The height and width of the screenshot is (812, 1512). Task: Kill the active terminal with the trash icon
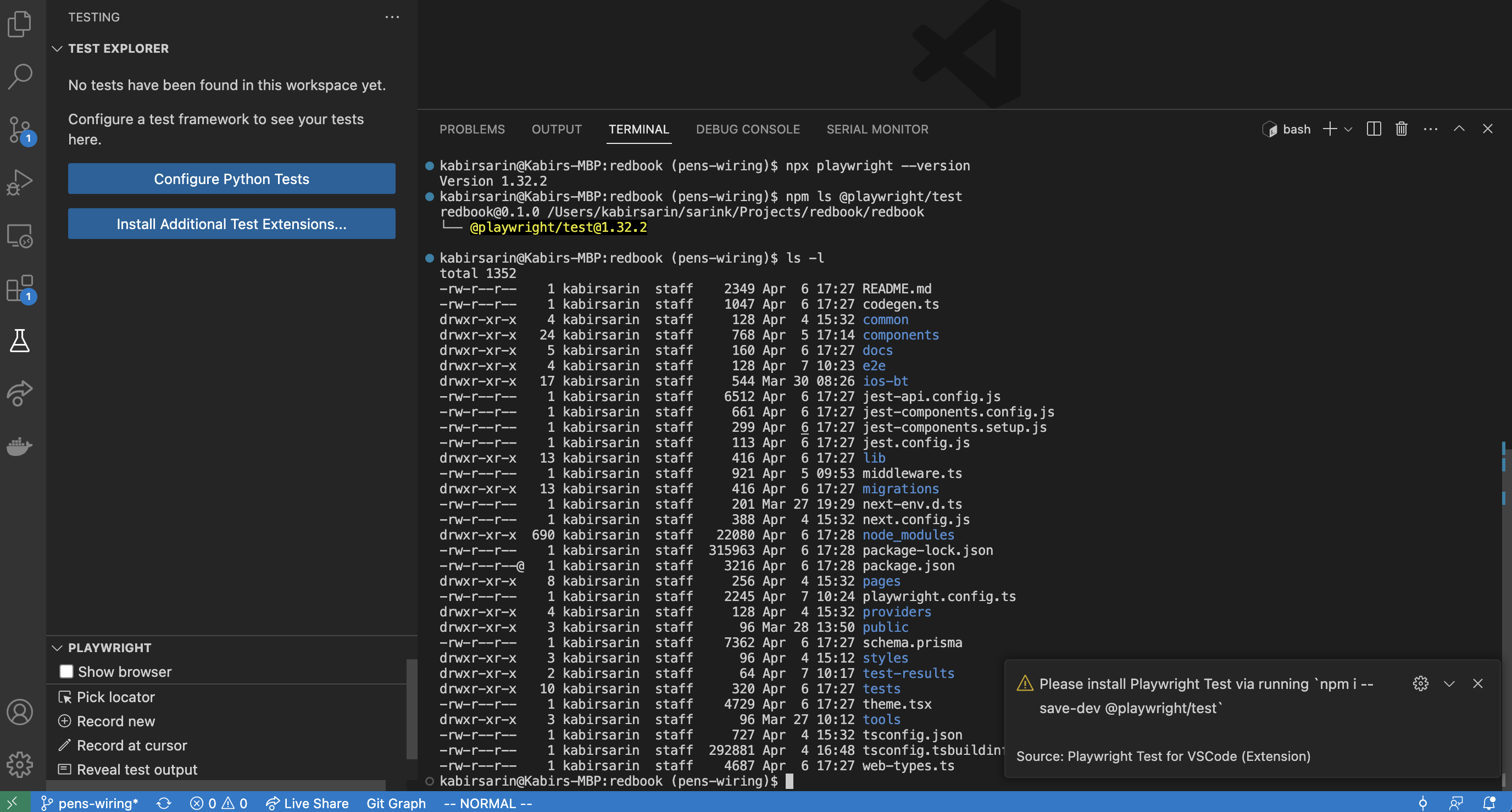point(1401,129)
